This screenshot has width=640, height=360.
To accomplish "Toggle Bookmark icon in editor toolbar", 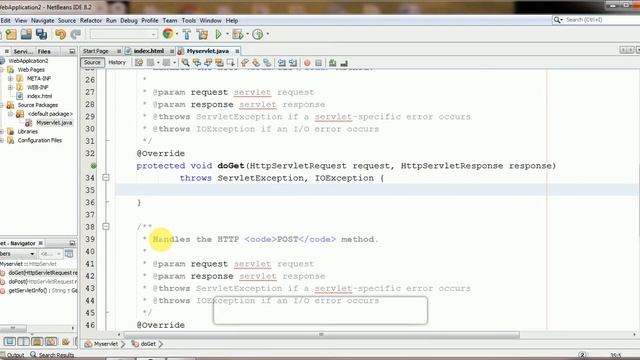I will [x=267, y=63].
